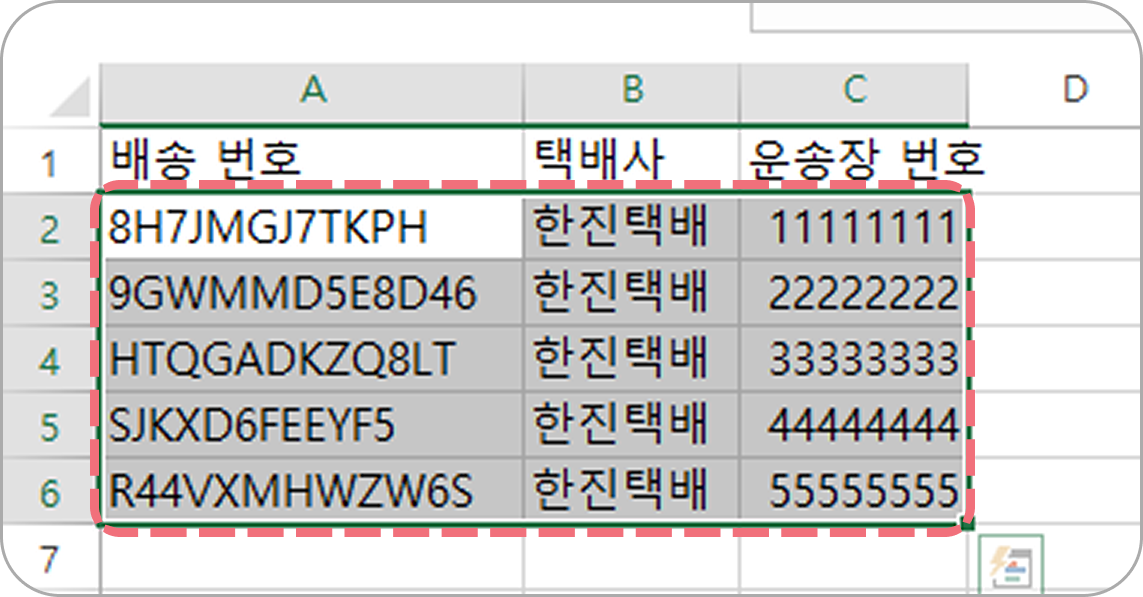The height and width of the screenshot is (597, 1143).
Task: Select row 4 header
Action: coord(51,359)
